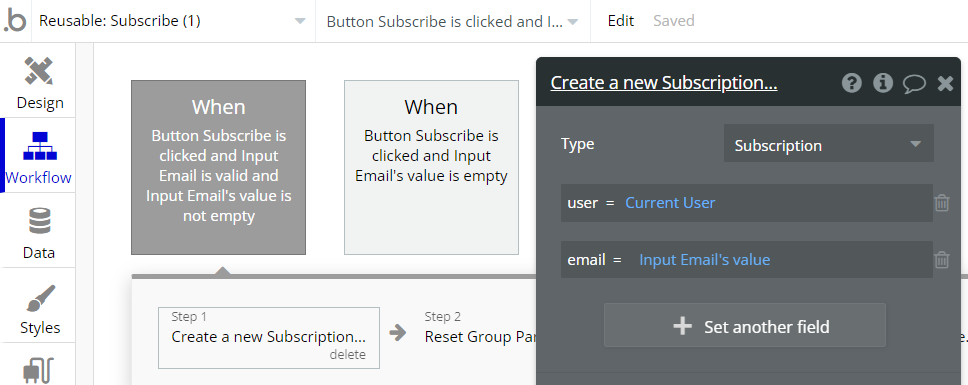Click the help question mark icon
This screenshot has height=385, width=968.
[x=851, y=83]
